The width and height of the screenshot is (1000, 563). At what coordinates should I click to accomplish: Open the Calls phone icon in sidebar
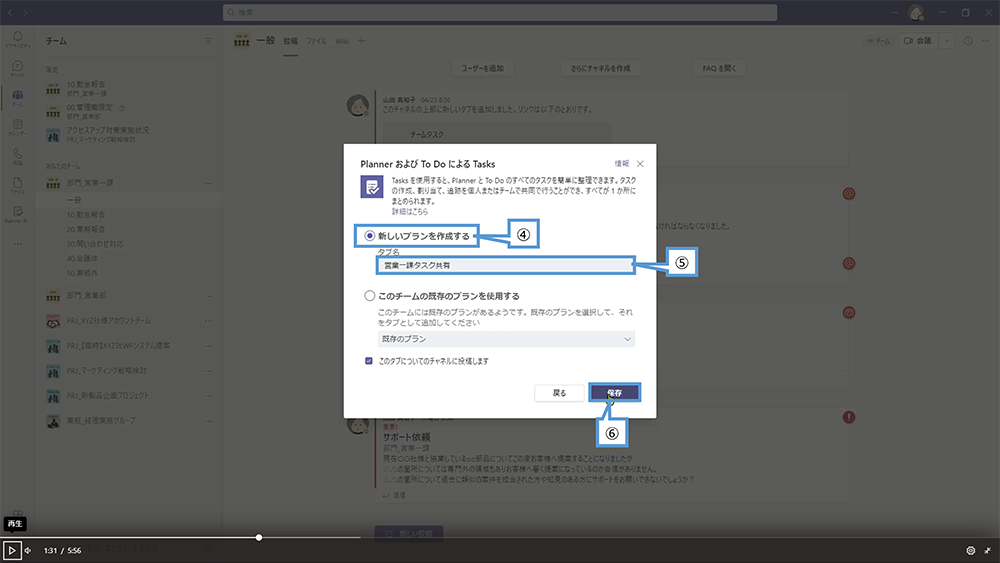[x=17, y=156]
